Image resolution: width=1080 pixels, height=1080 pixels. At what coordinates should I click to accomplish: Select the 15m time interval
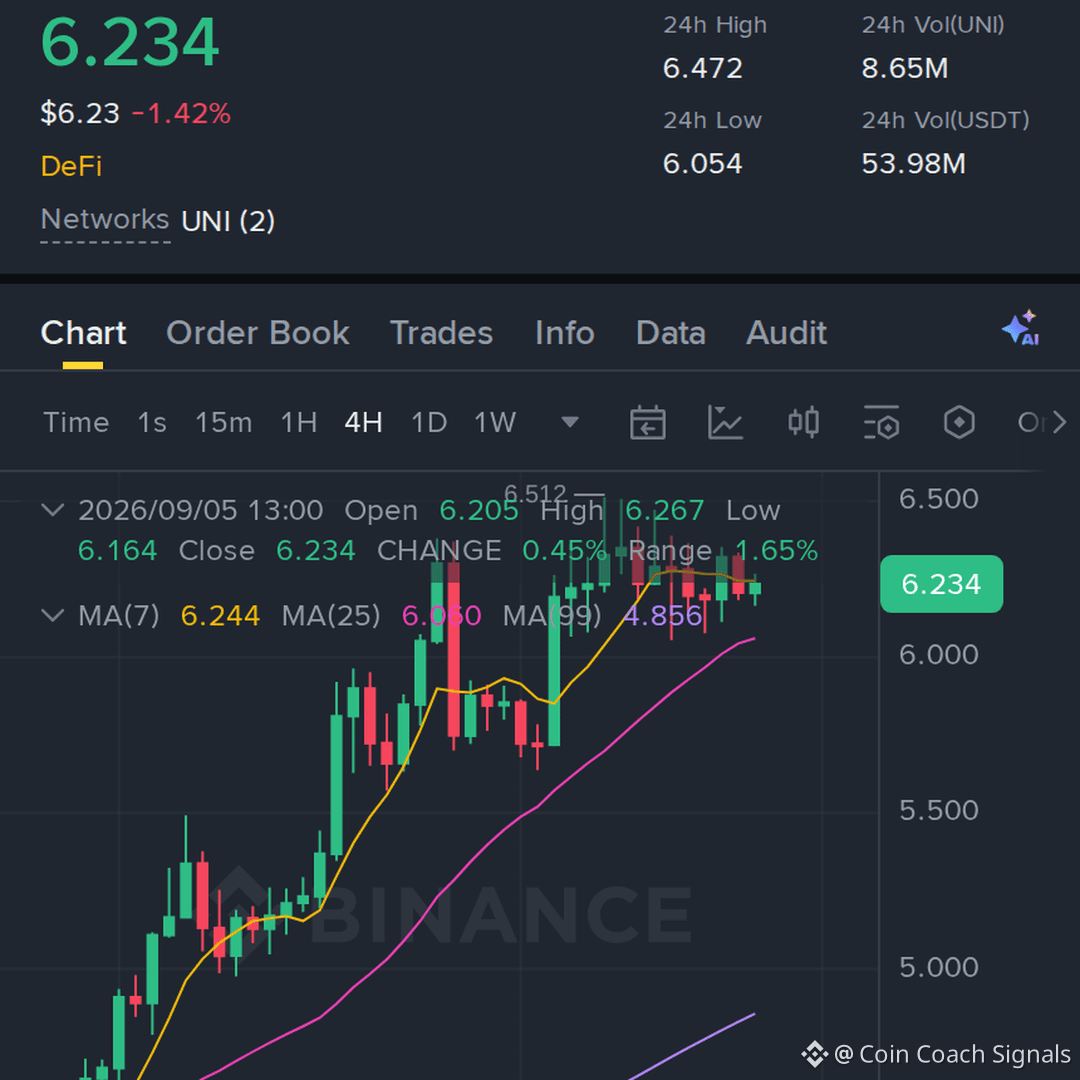[x=223, y=422]
